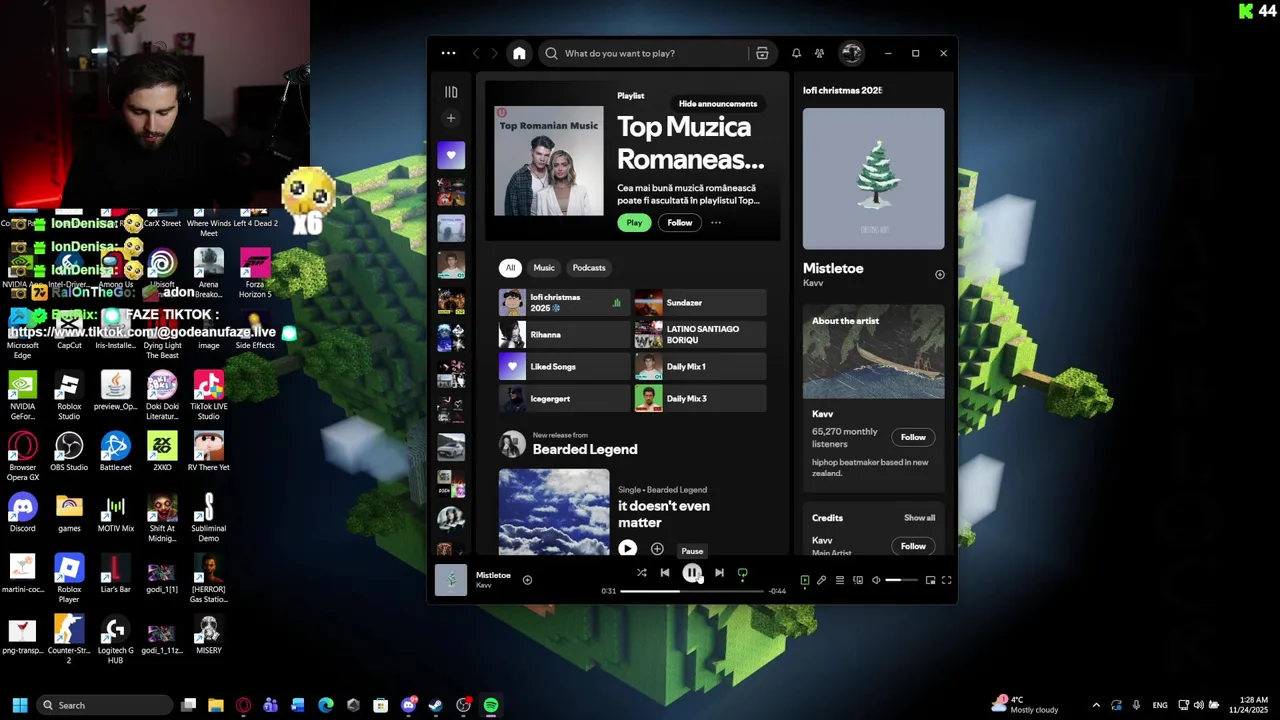
Task: Toggle repeat mode
Action: (742, 573)
